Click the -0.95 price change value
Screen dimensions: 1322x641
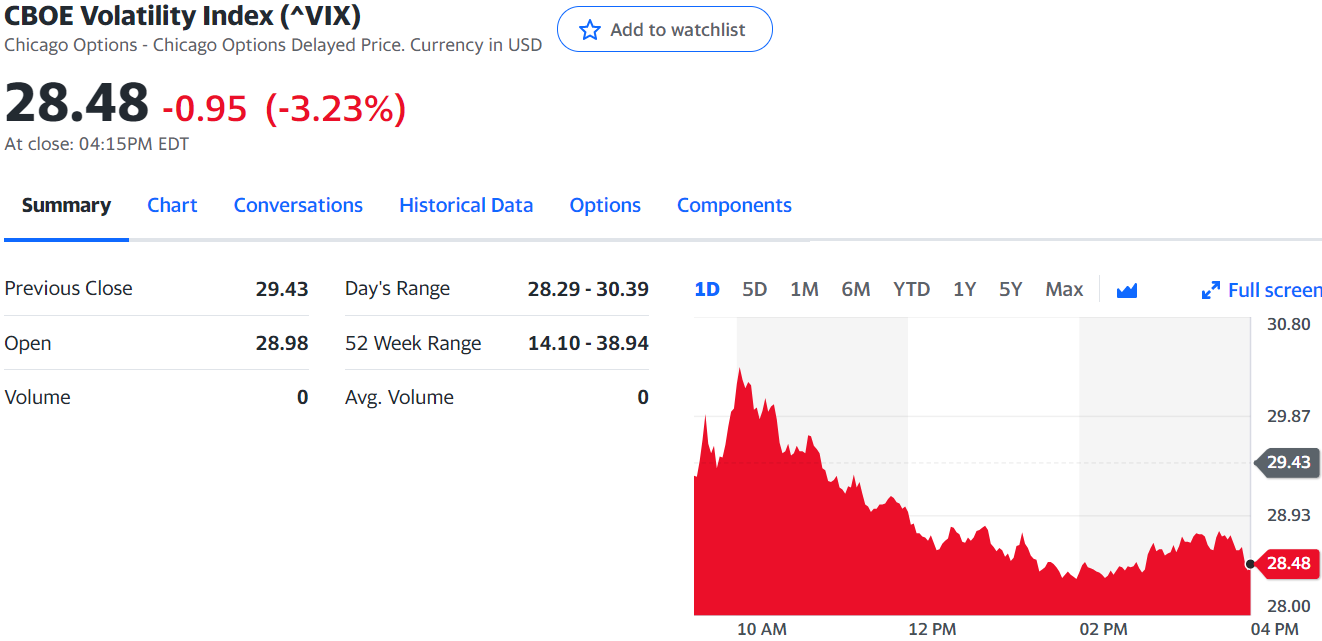204,108
